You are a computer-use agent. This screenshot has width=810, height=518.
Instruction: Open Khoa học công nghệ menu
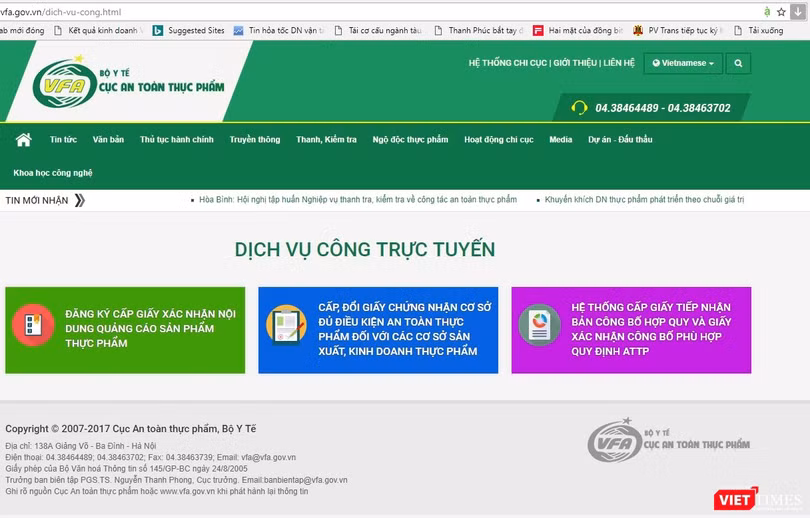[x=53, y=172]
